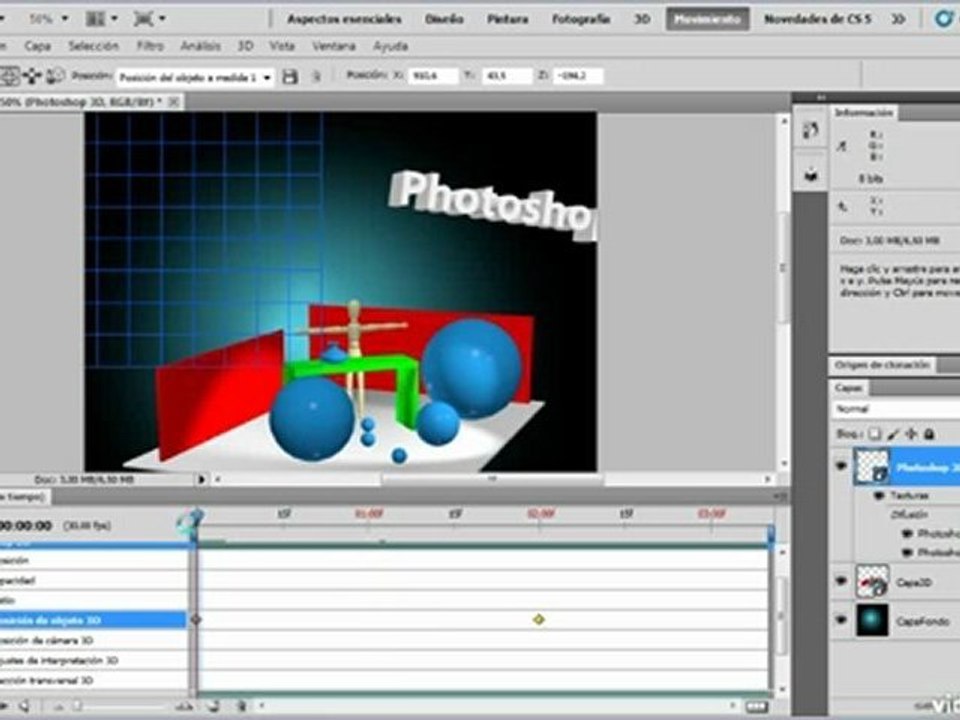Screen dimensions: 960x720
Task: Toggle lock all padlock icon
Action: 929,434
